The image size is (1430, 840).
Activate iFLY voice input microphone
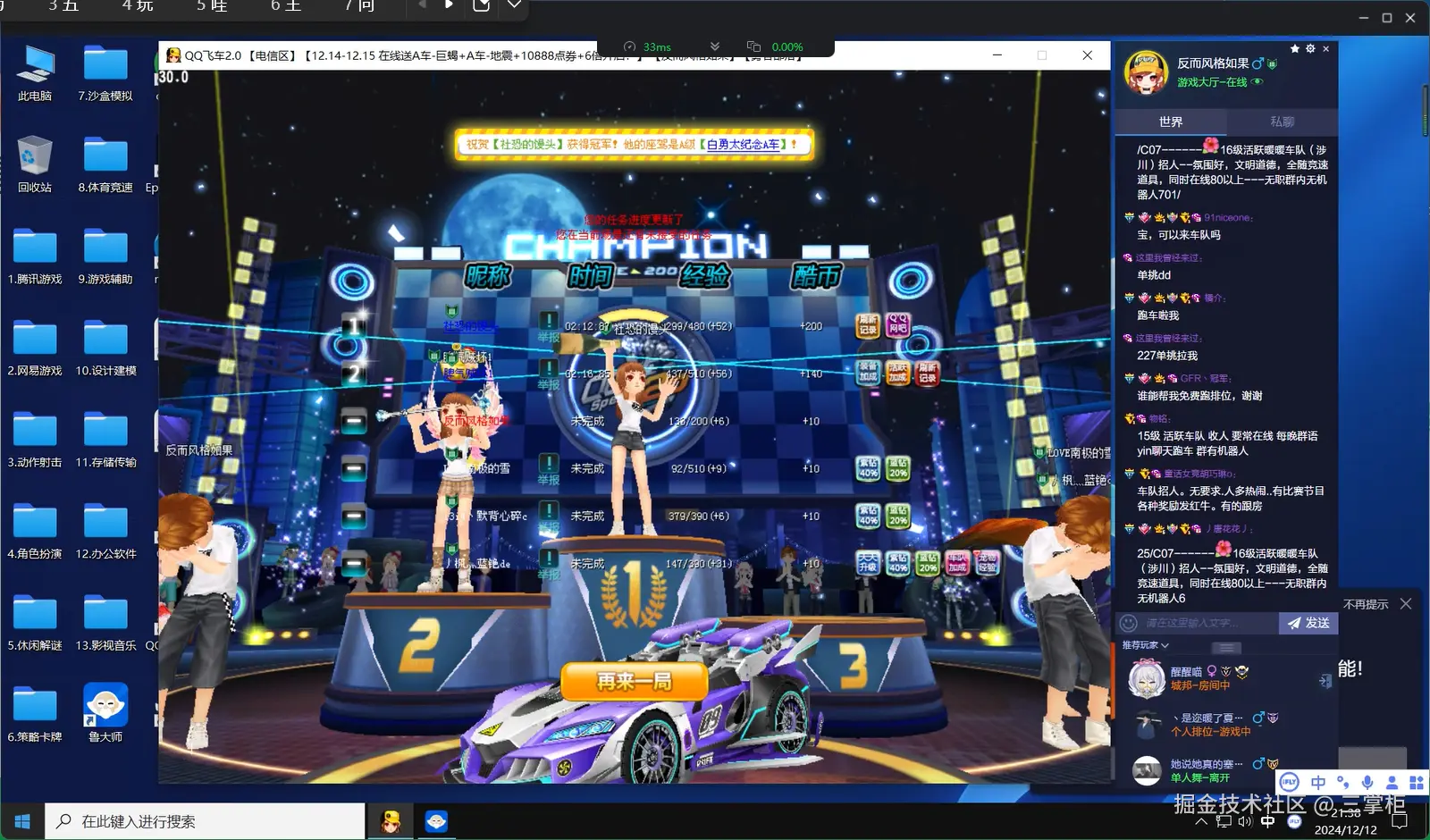point(1367,782)
